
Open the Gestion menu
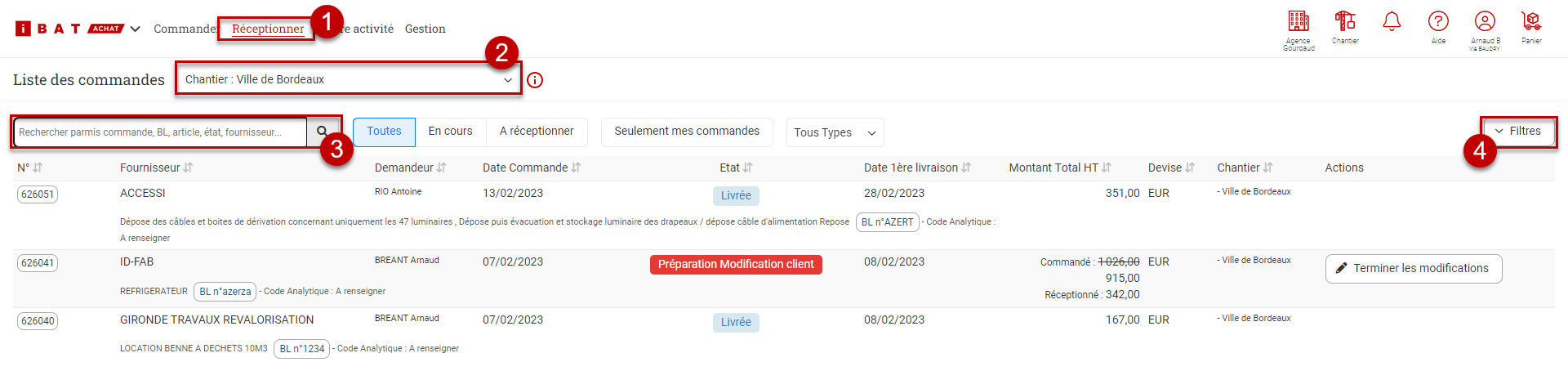click(x=425, y=29)
